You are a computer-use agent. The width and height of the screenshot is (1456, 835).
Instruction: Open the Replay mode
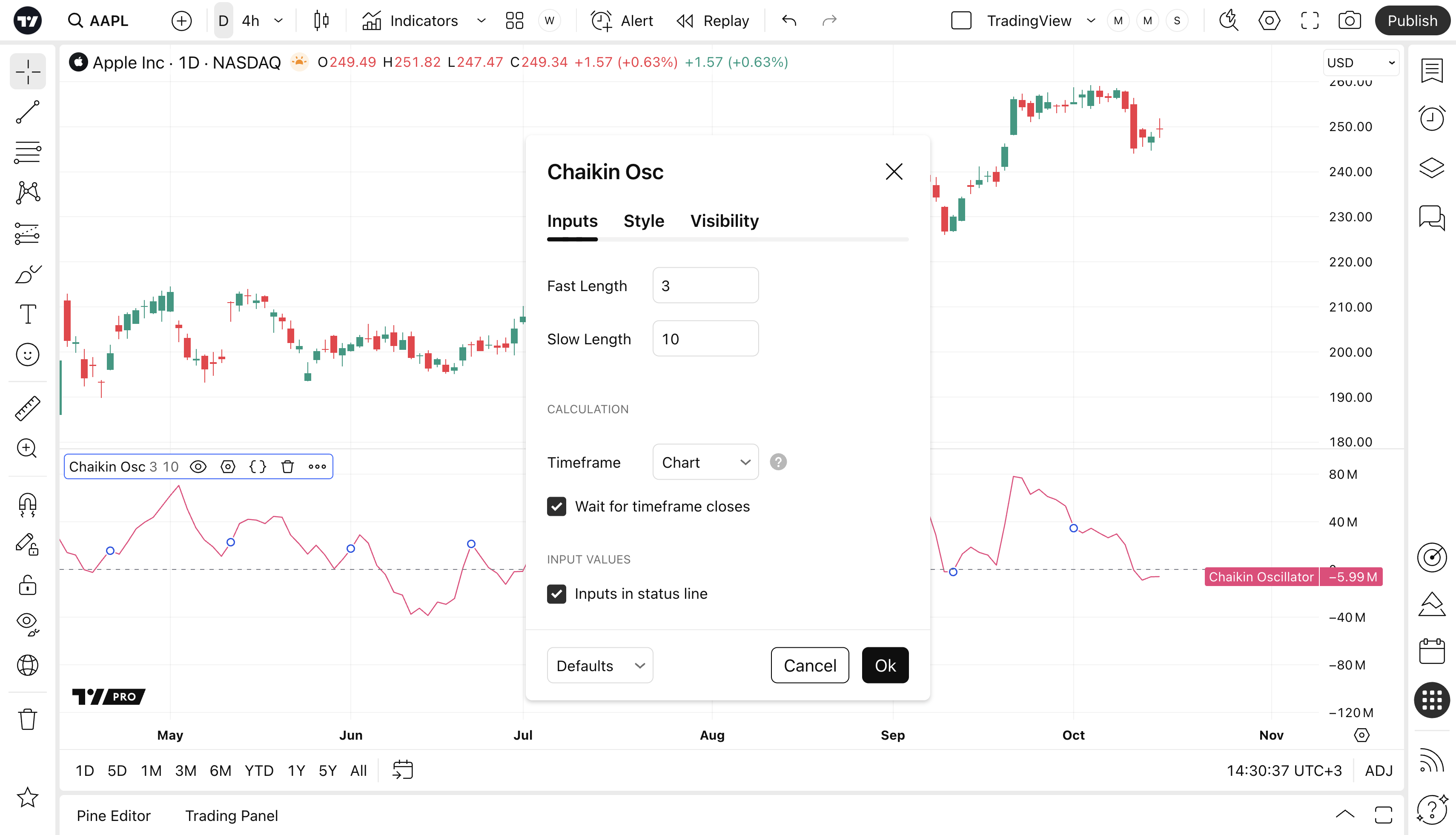[713, 21]
